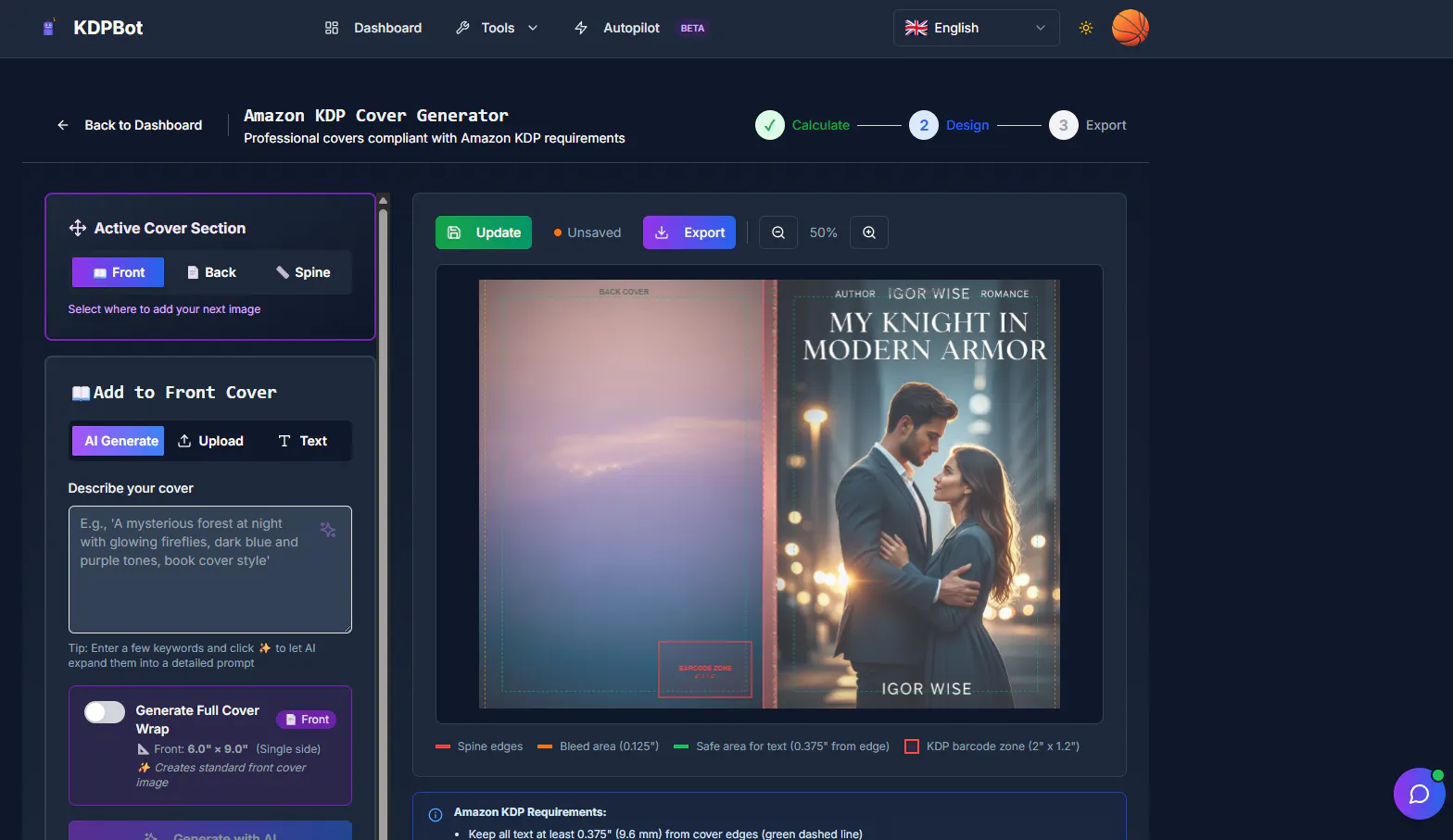Screen dimensions: 1453x840
Task: Open the Tools dropdown menu
Action: click(497, 28)
